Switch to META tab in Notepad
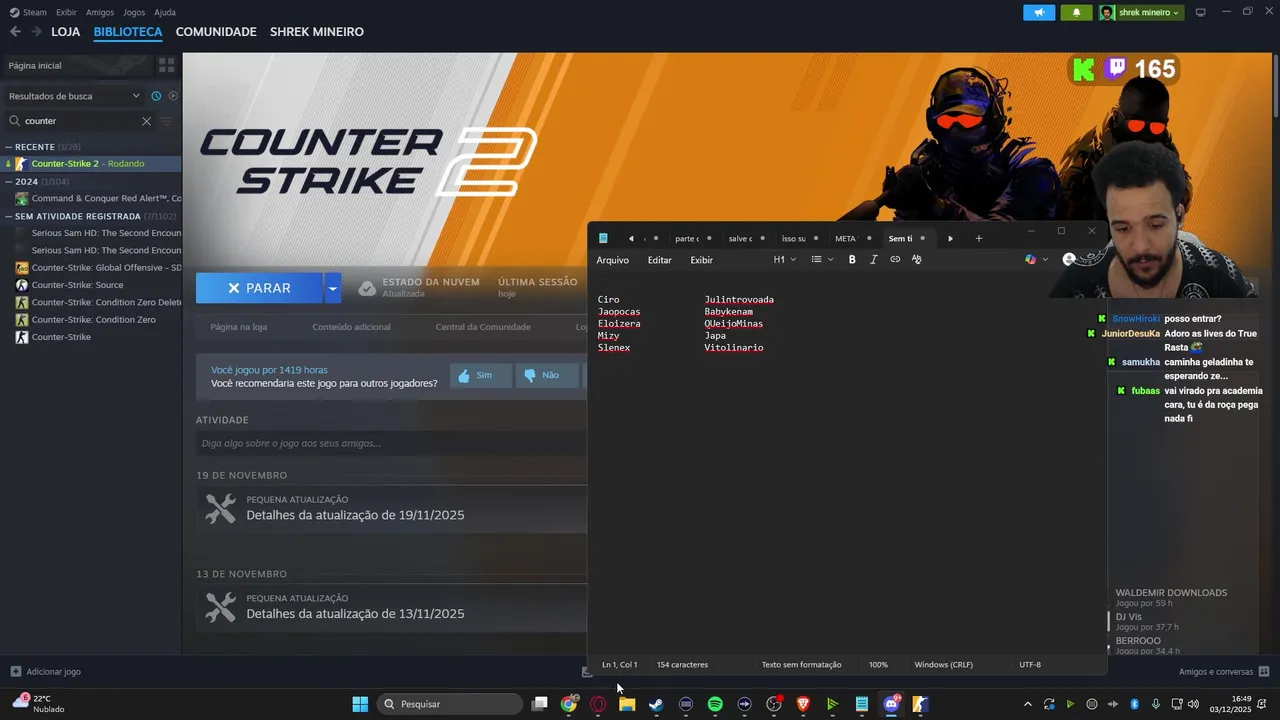Screen dimensions: 1280x720 (846, 238)
